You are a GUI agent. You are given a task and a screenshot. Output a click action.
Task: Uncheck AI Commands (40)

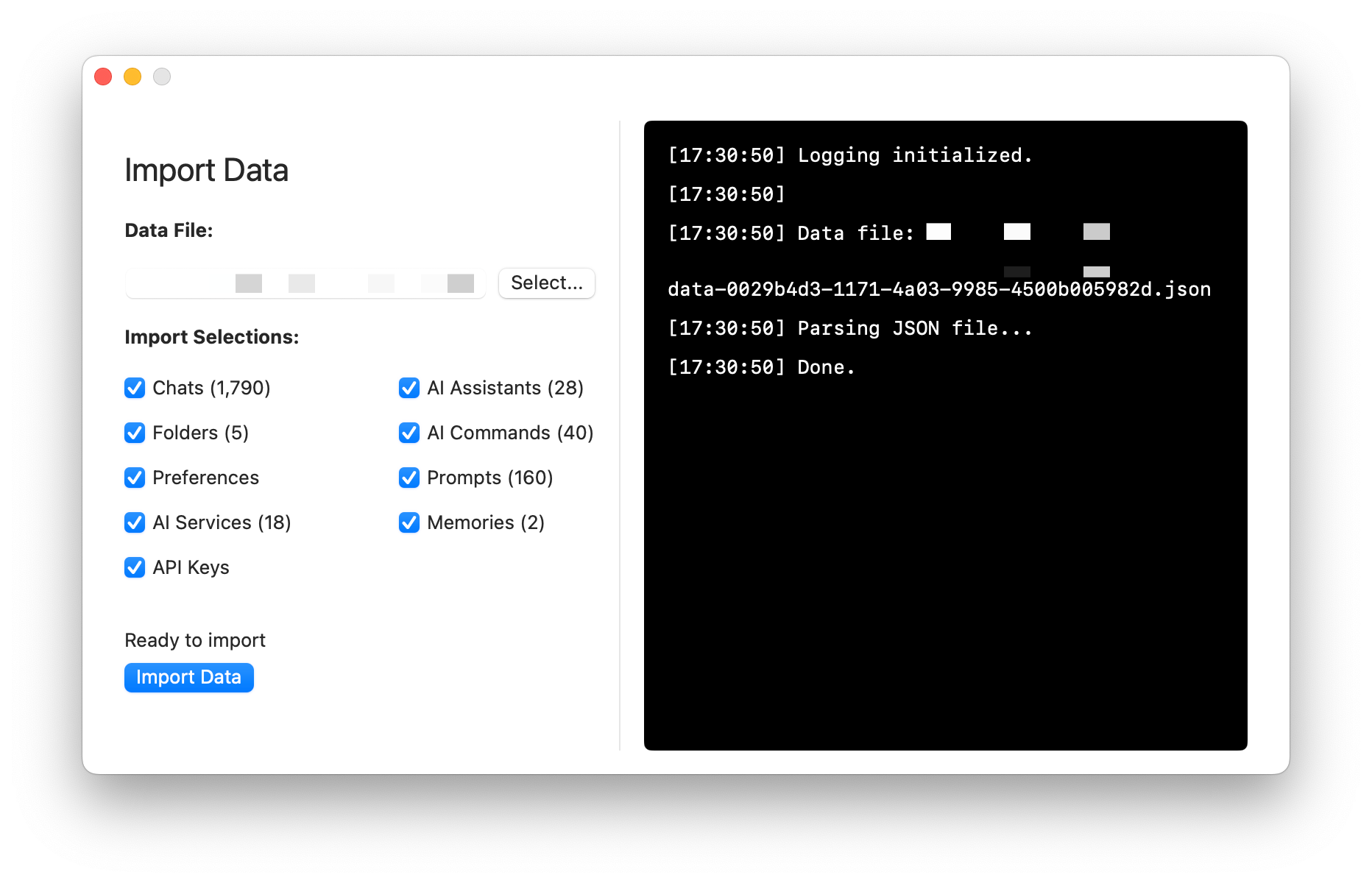409,433
